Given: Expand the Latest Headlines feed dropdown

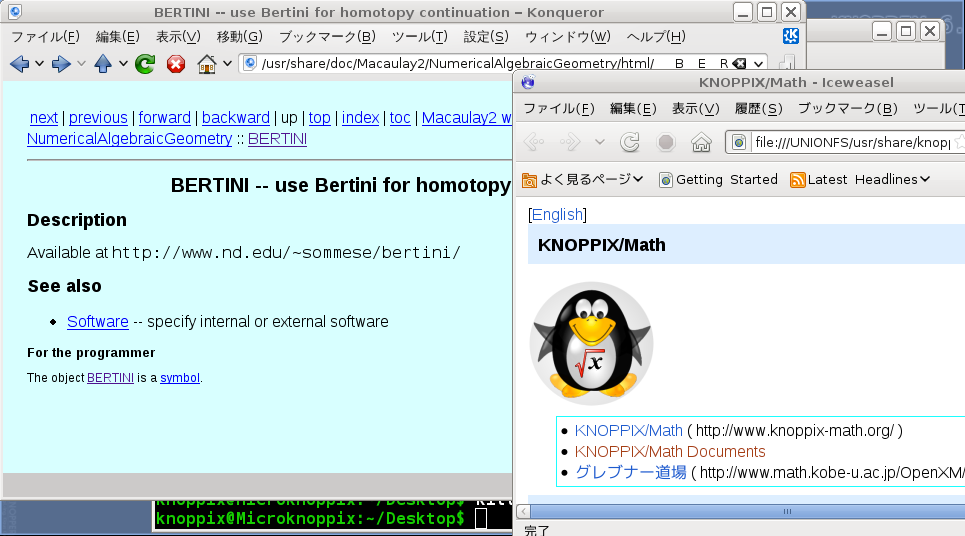Looking at the screenshot, I should click(x=925, y=179).
